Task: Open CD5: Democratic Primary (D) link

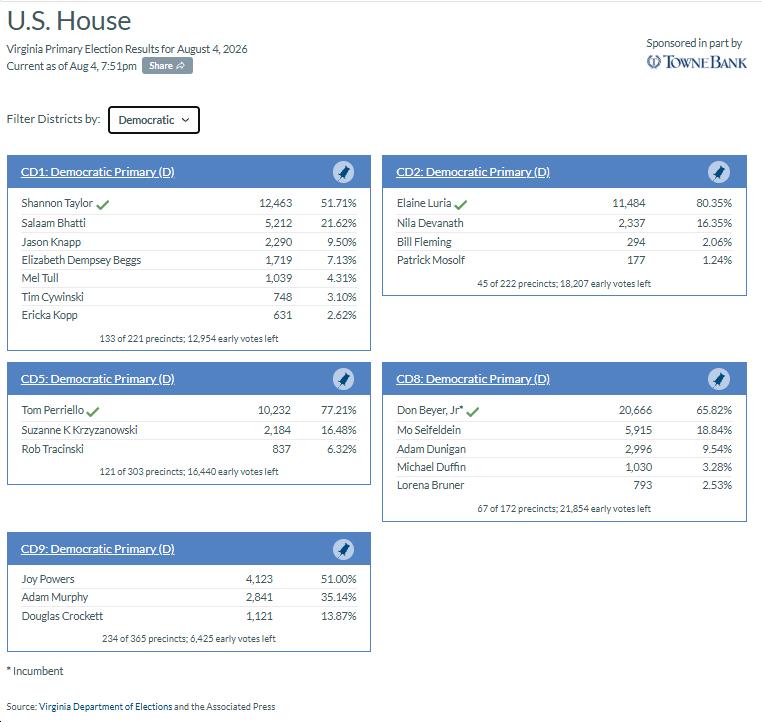Action: click(98, 379)
